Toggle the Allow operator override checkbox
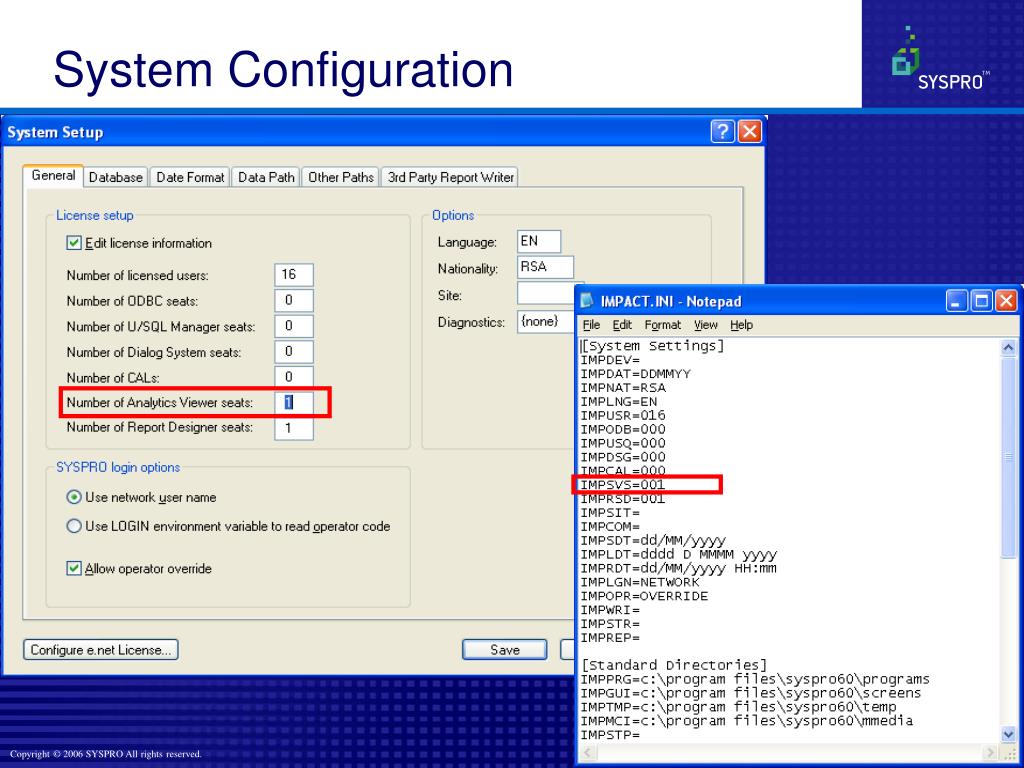This screenshot has height=768, width=1024. pos(74,568)
